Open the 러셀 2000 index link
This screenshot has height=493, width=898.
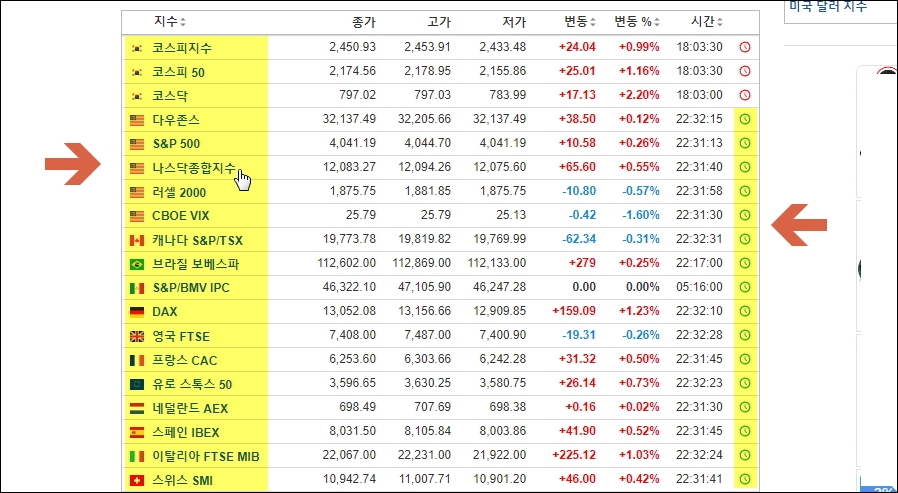tap(179, 192)
